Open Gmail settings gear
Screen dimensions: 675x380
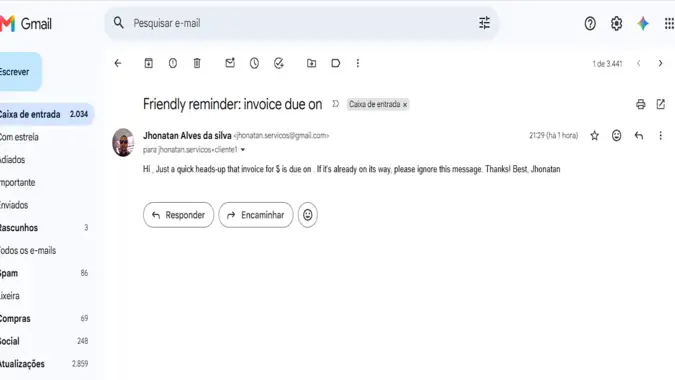[616, 23]
